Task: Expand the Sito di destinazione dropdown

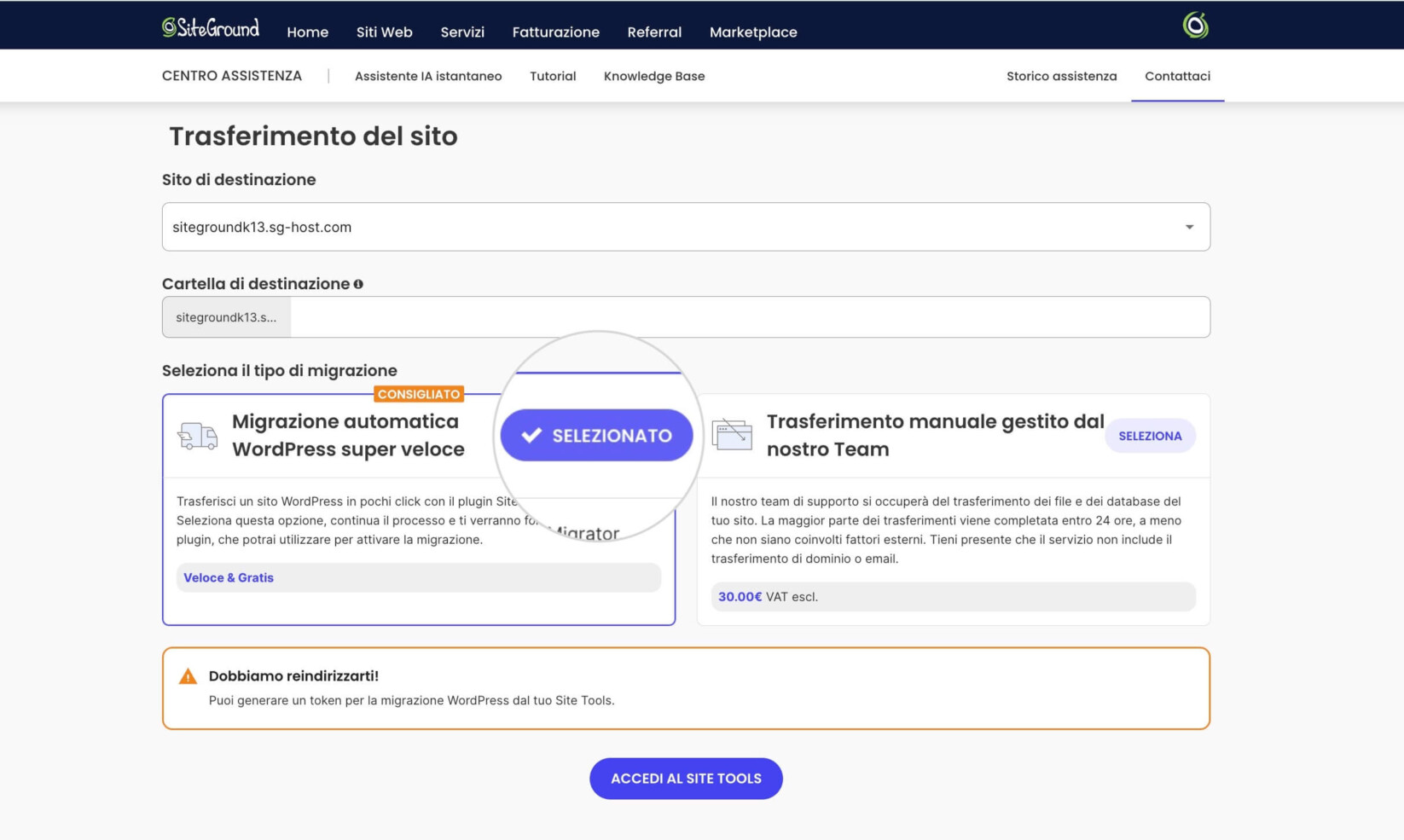Action: point(686,227)
